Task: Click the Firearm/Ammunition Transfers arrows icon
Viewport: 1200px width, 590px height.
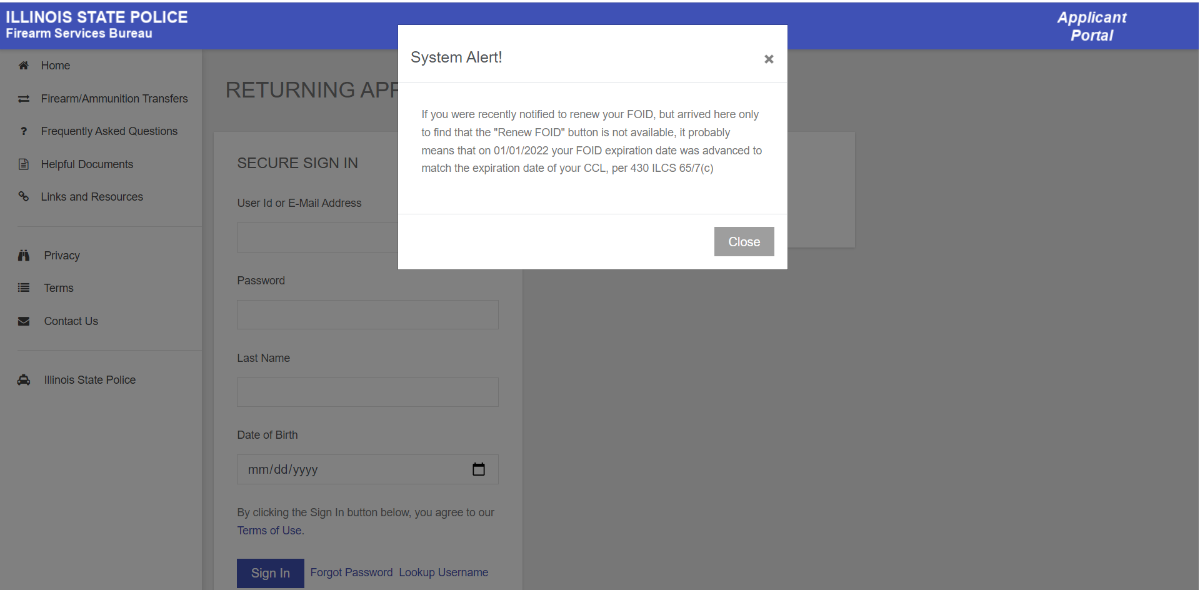Action: point(23,99)
